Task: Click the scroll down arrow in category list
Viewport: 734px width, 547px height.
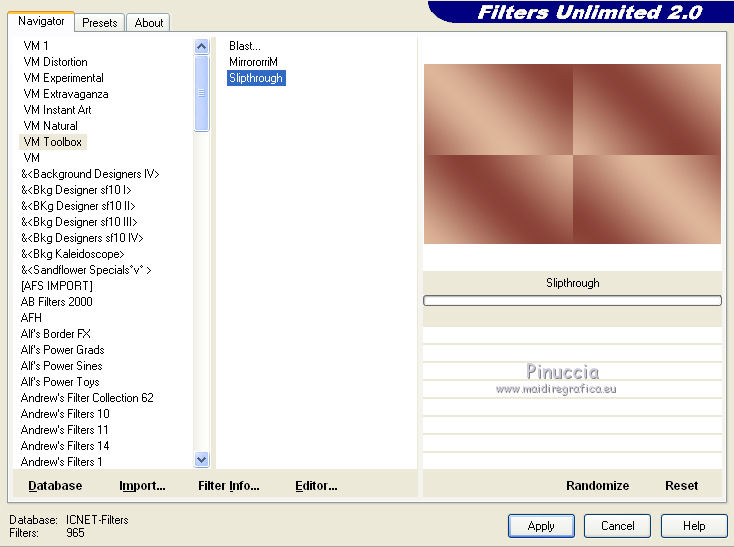Action: click(201, 459)
